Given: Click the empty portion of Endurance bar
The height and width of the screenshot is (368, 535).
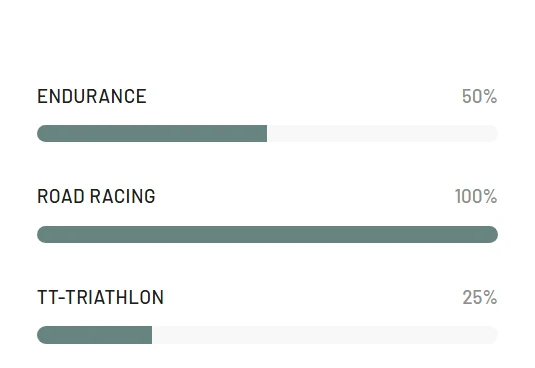Looking at the screenshot, I should tap(382, 133).
